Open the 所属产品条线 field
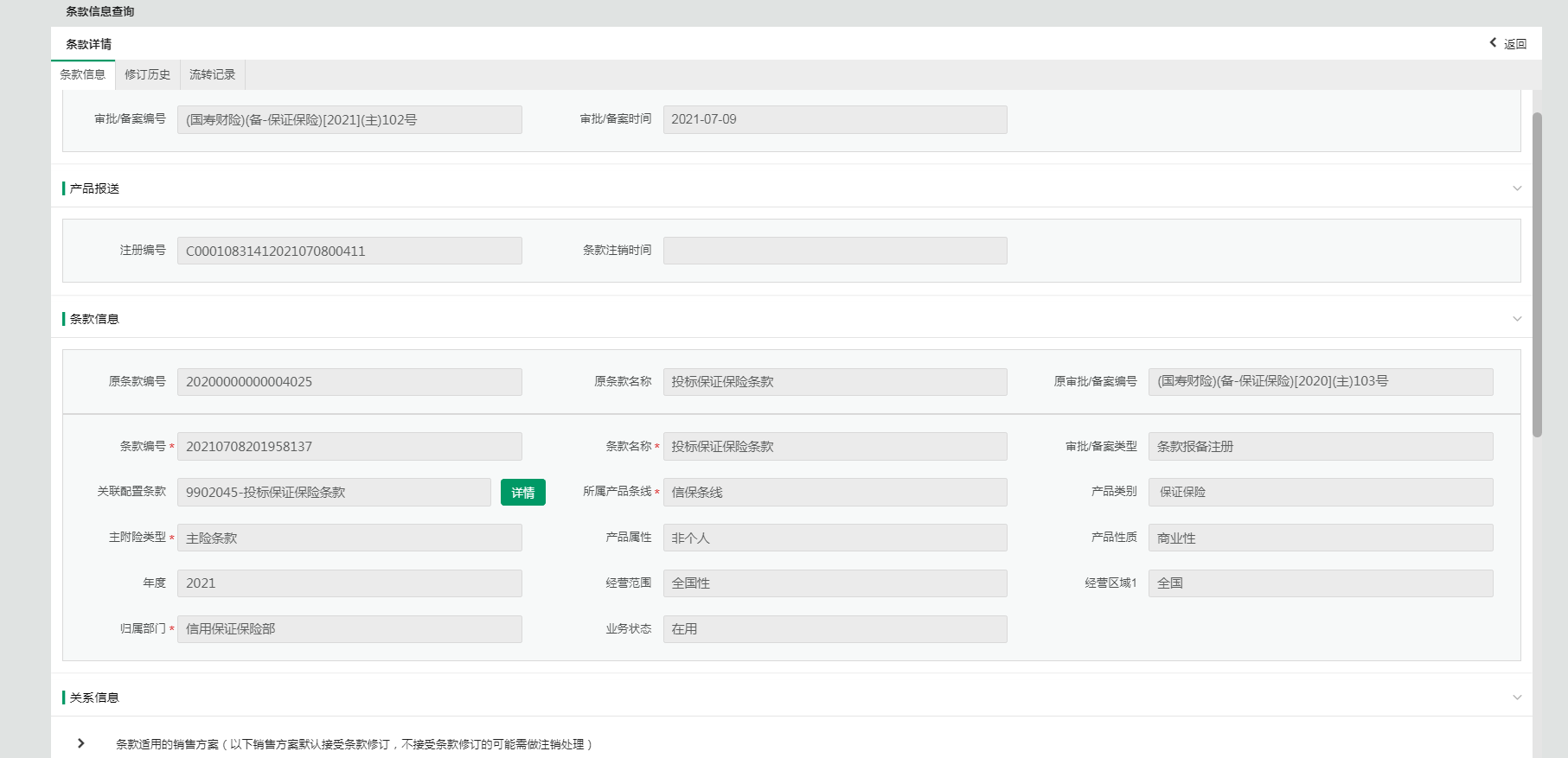The width and height of the screenshot is (1568, 758). click(x=835, y=492)
